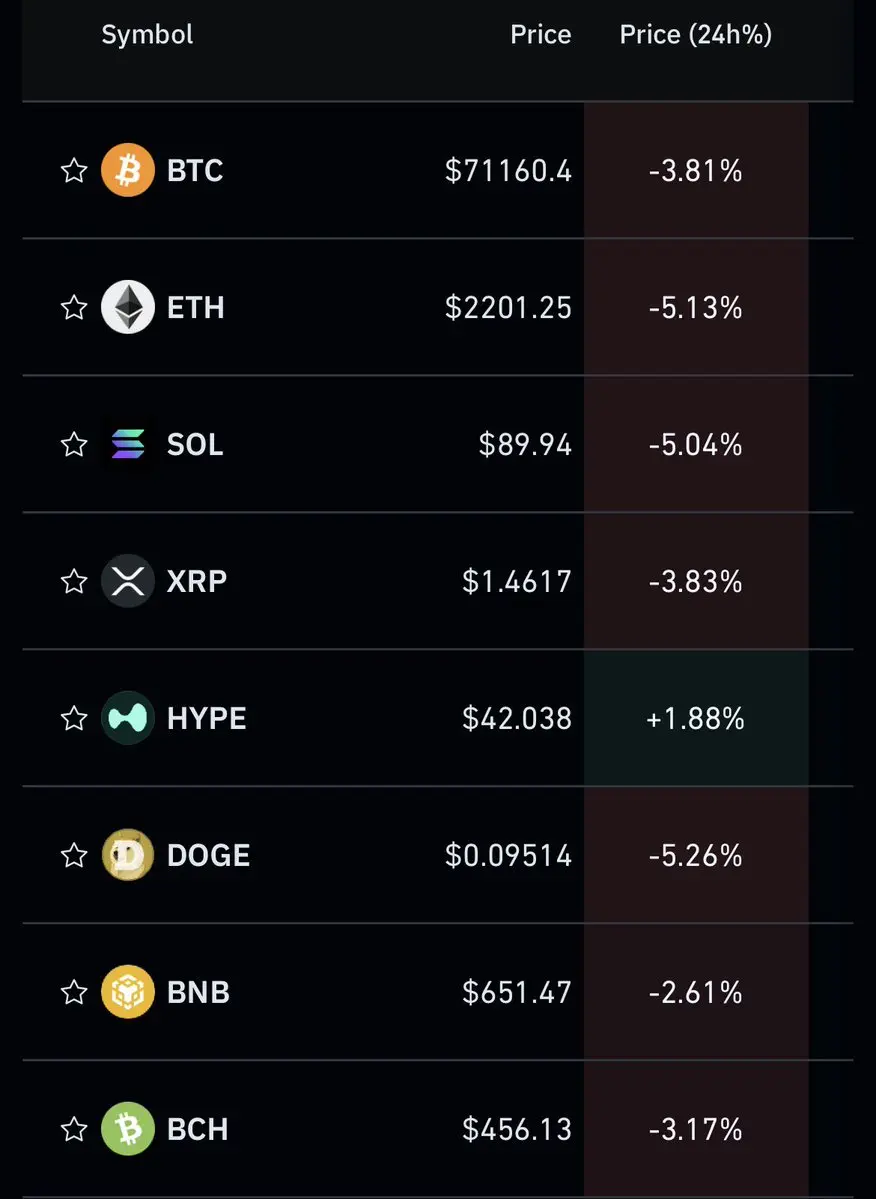Image resolution: width=876 pixels, height=1199 pixels.
Task: Click HYPE's green +1.88% change cell
Action: 696,718
